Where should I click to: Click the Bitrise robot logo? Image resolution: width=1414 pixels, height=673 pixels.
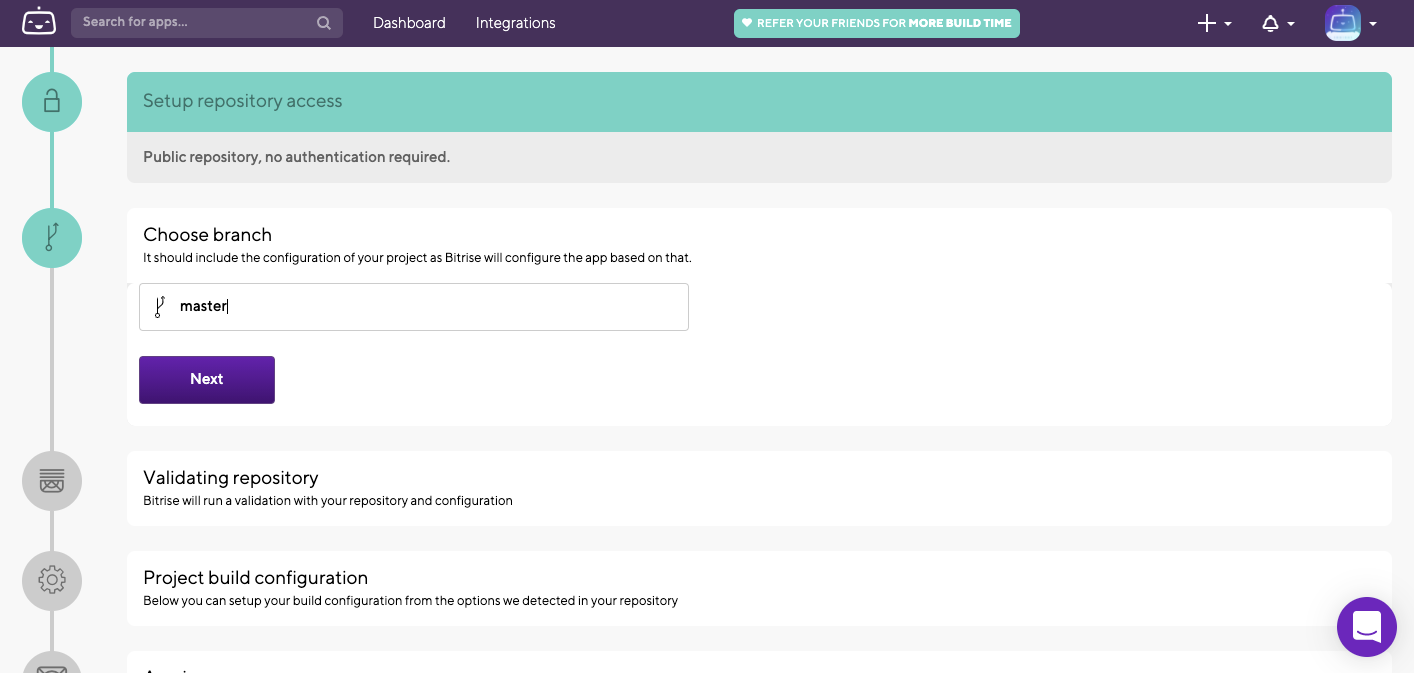tap(39, 22)
